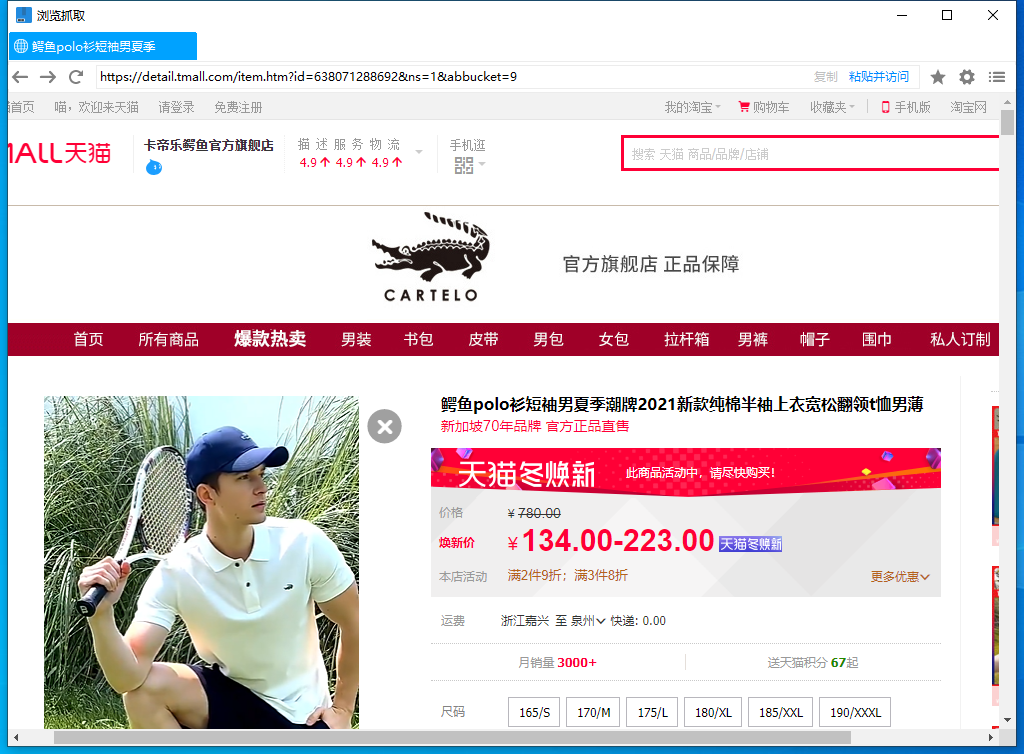Open 拉杆箱 category

[686, 339]
